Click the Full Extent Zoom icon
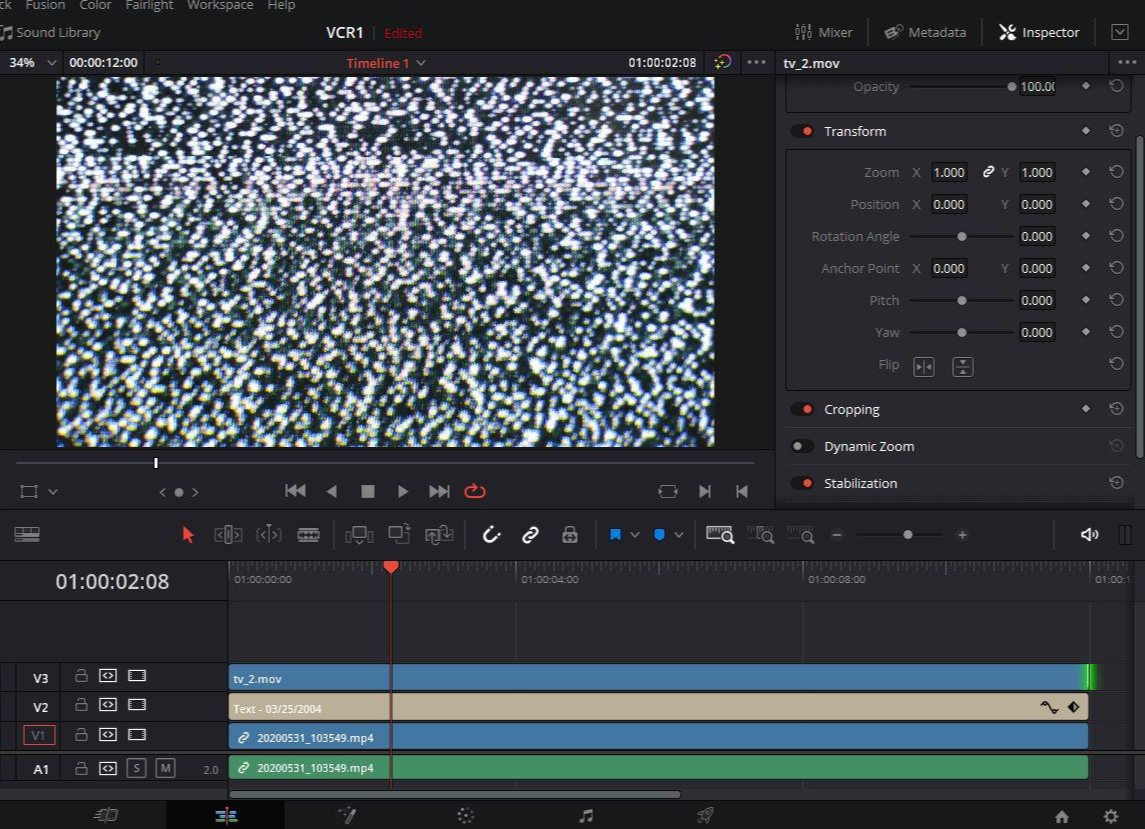 click(719, 535)
